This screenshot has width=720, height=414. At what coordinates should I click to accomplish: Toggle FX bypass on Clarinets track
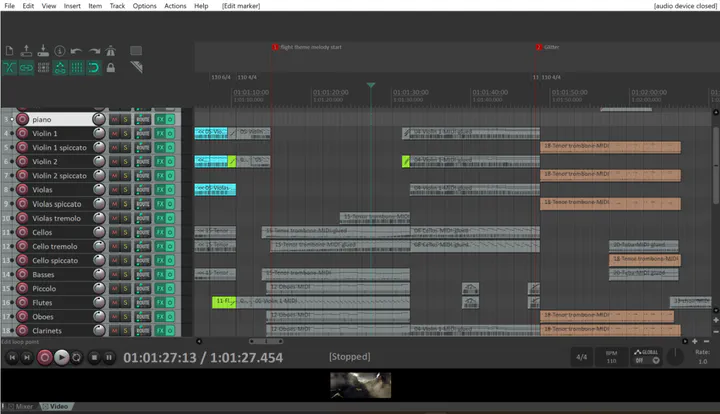pos(170,331)
